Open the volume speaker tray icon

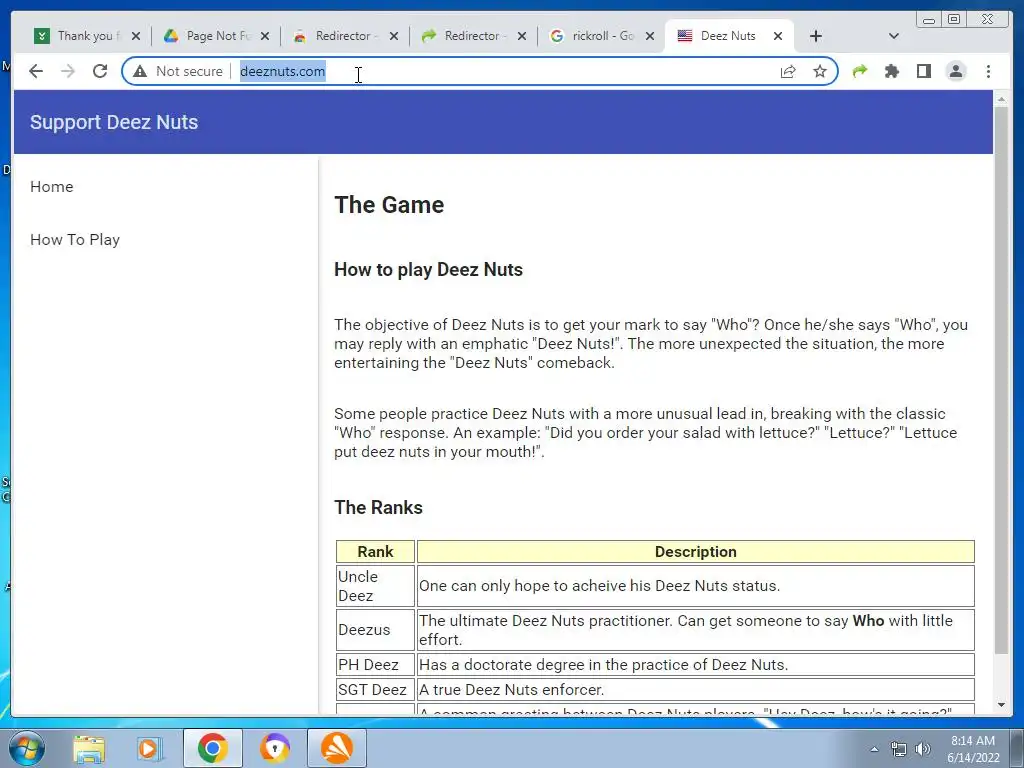(x=923, y=749)
